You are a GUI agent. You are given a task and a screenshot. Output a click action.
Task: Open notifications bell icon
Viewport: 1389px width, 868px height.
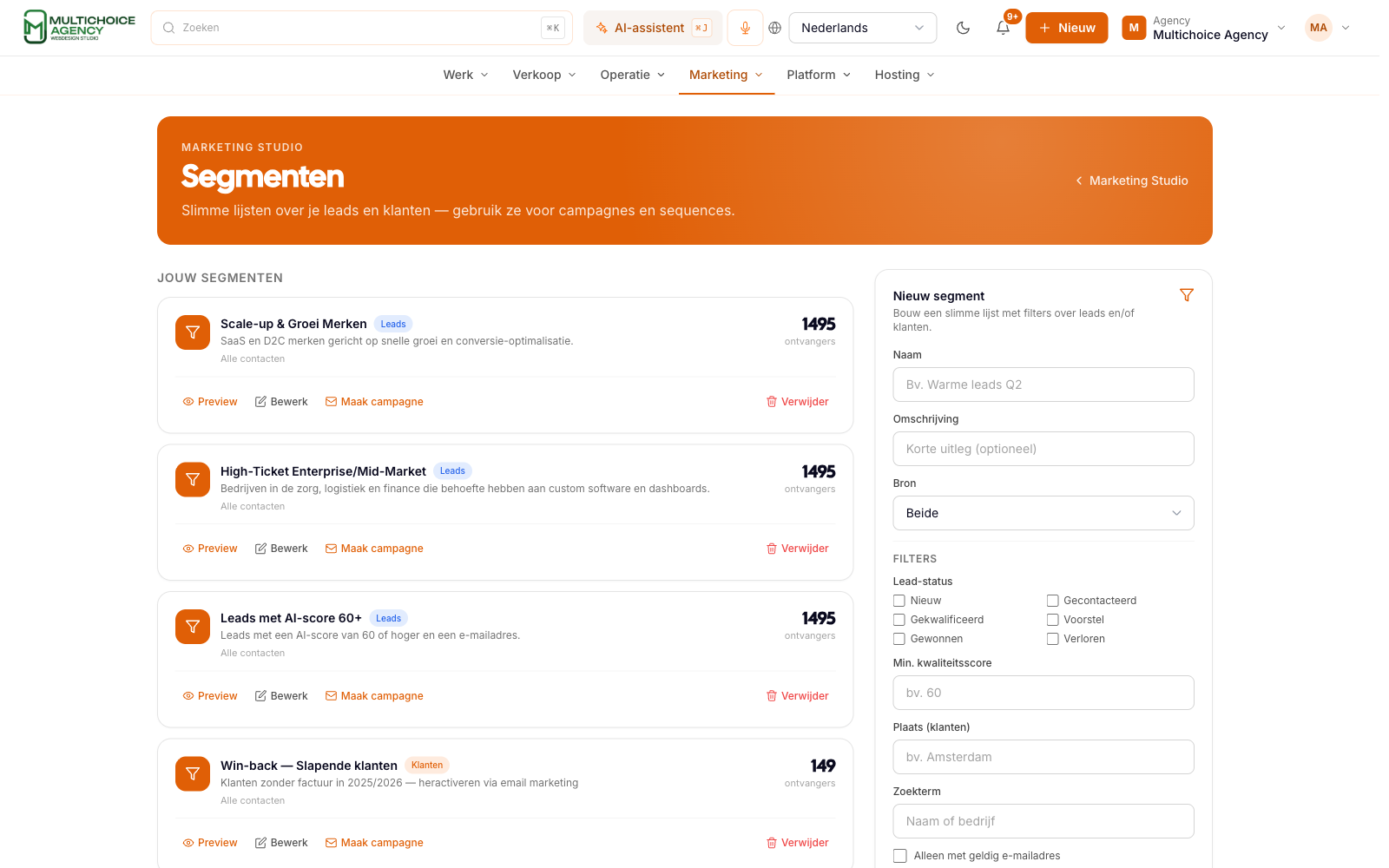click(x=1003, y=28)
